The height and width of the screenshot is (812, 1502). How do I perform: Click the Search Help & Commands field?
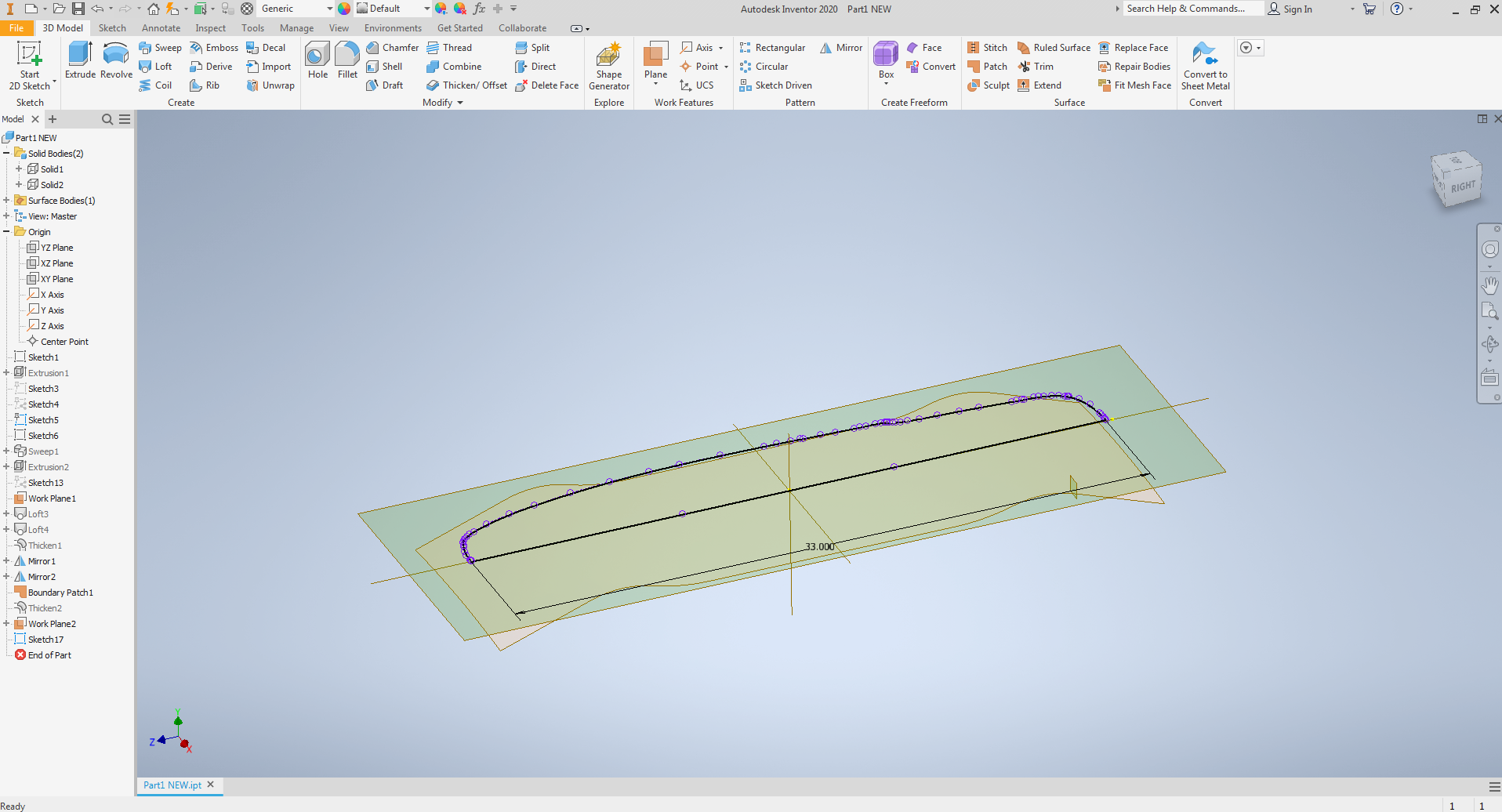click(x=1192, y=9)
